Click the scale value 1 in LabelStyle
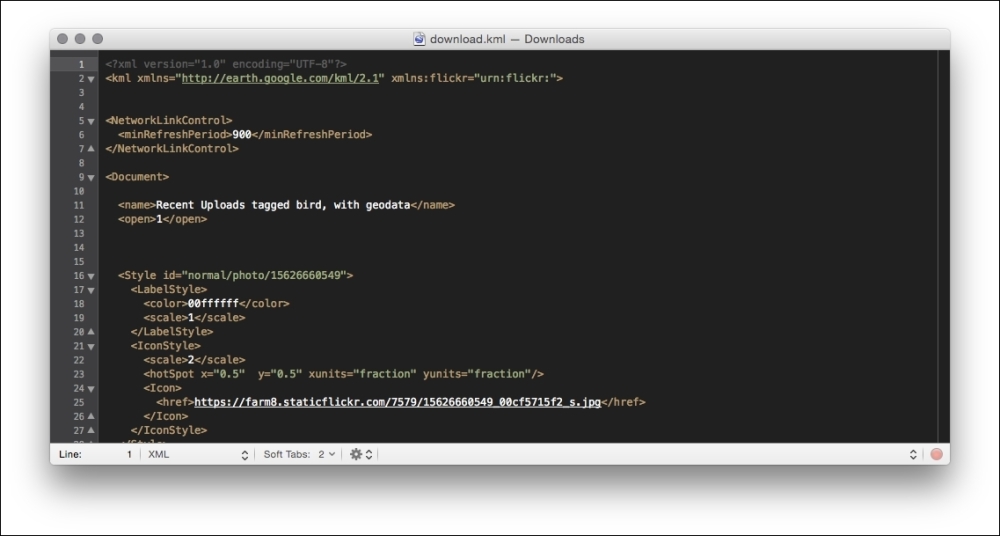This screenshot has height=536, width=1000. [x=191, y=318]
